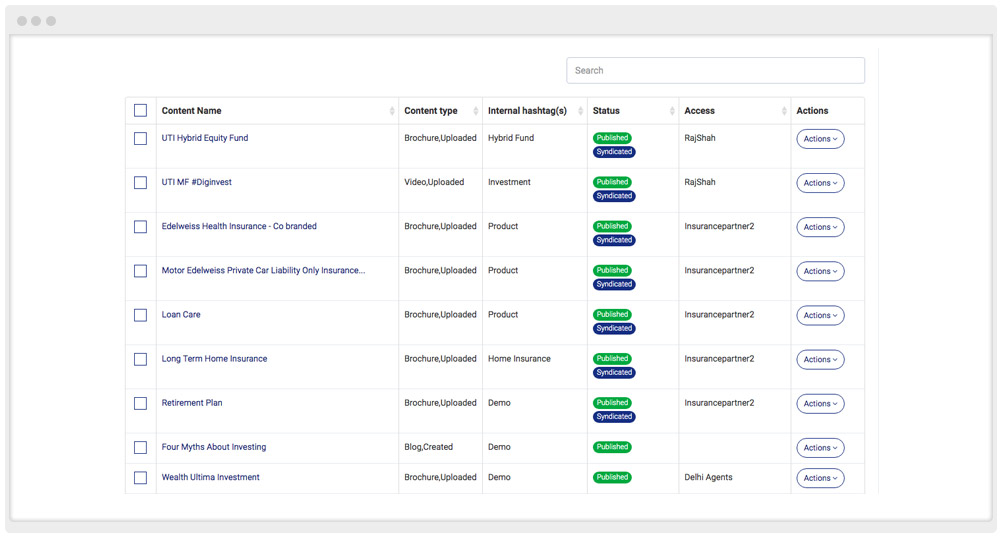1000x536 pixels.
Task: Click Published badge for Four Myths About Investing
Action: click(x=612, y=447)
